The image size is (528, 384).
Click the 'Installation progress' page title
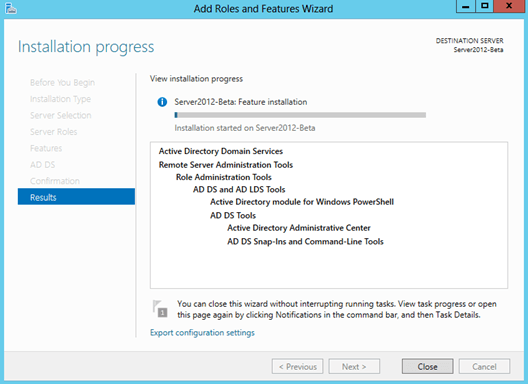(86, 47)
